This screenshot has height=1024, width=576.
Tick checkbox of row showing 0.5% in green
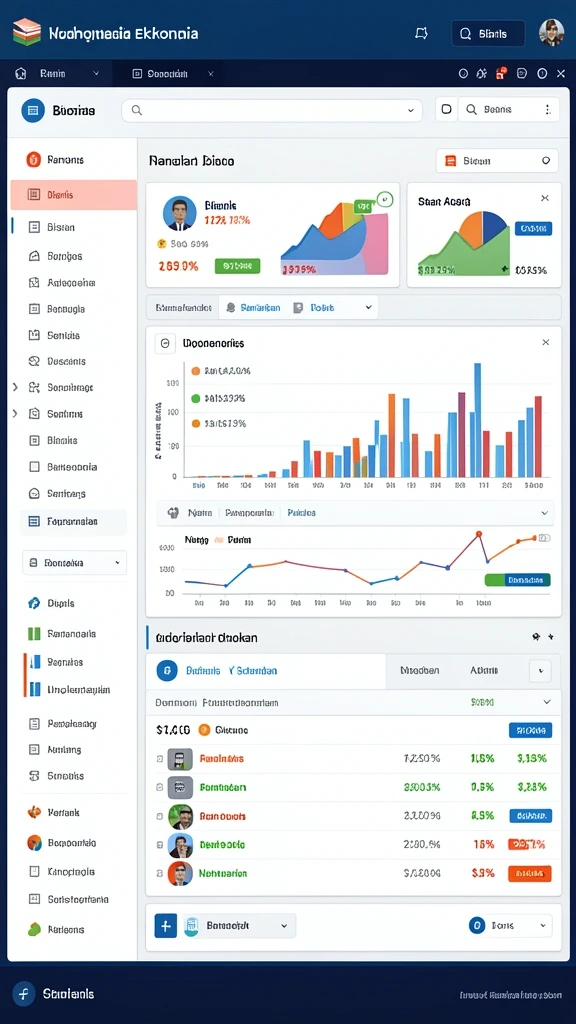click(x=160, y=788)
